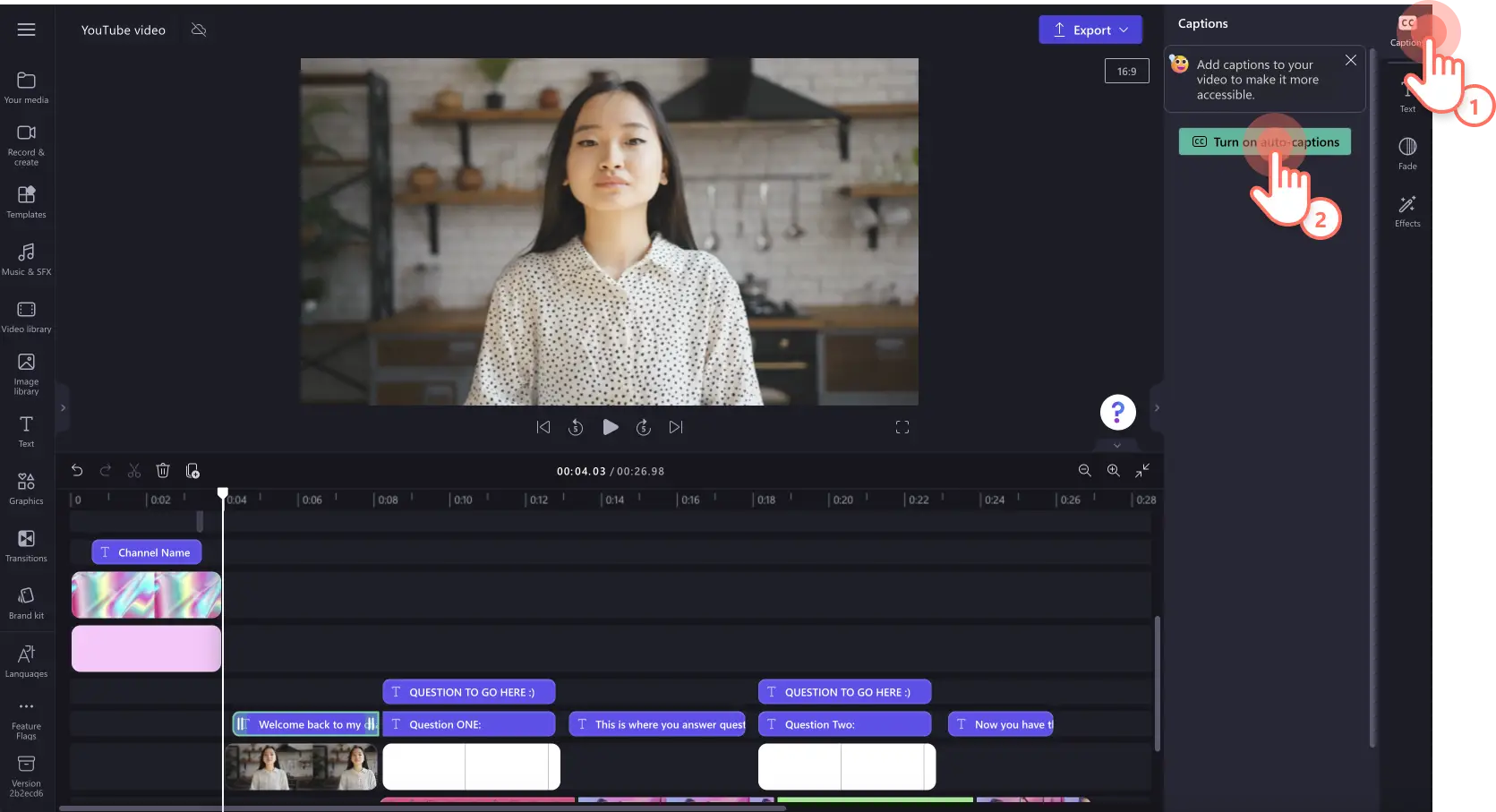
Task: Select the Channel Name text clip
Action: pyautogui.click(x=147, y=552)
